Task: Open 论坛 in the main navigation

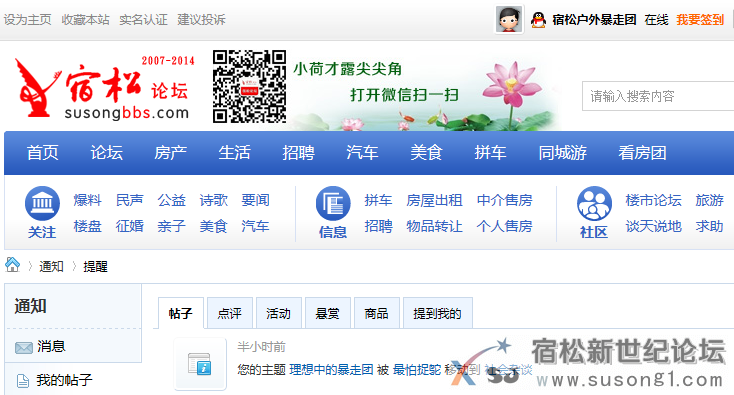Action: [107, 153]
